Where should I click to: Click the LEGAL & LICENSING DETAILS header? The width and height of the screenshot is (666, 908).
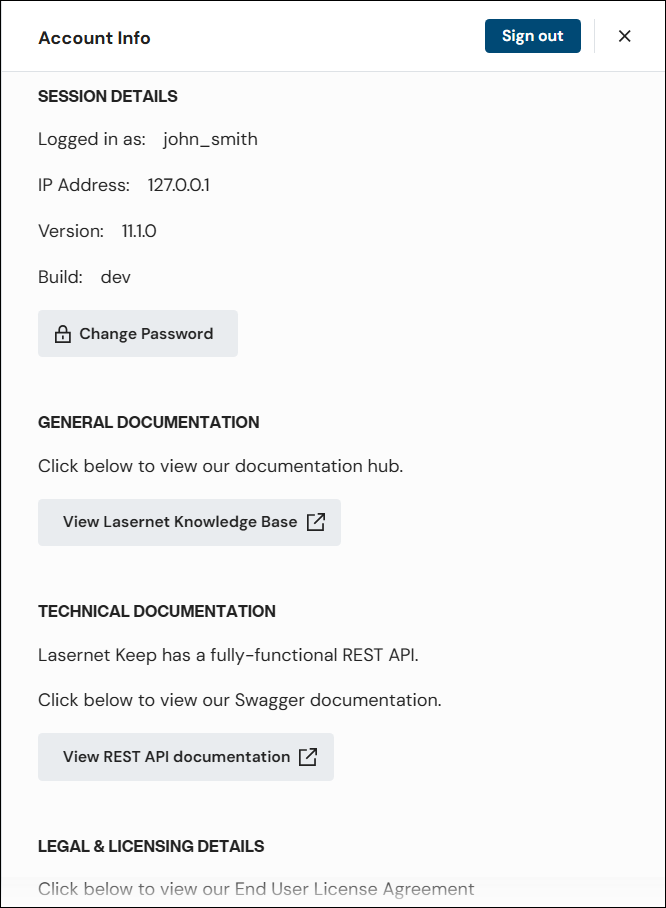151,846
